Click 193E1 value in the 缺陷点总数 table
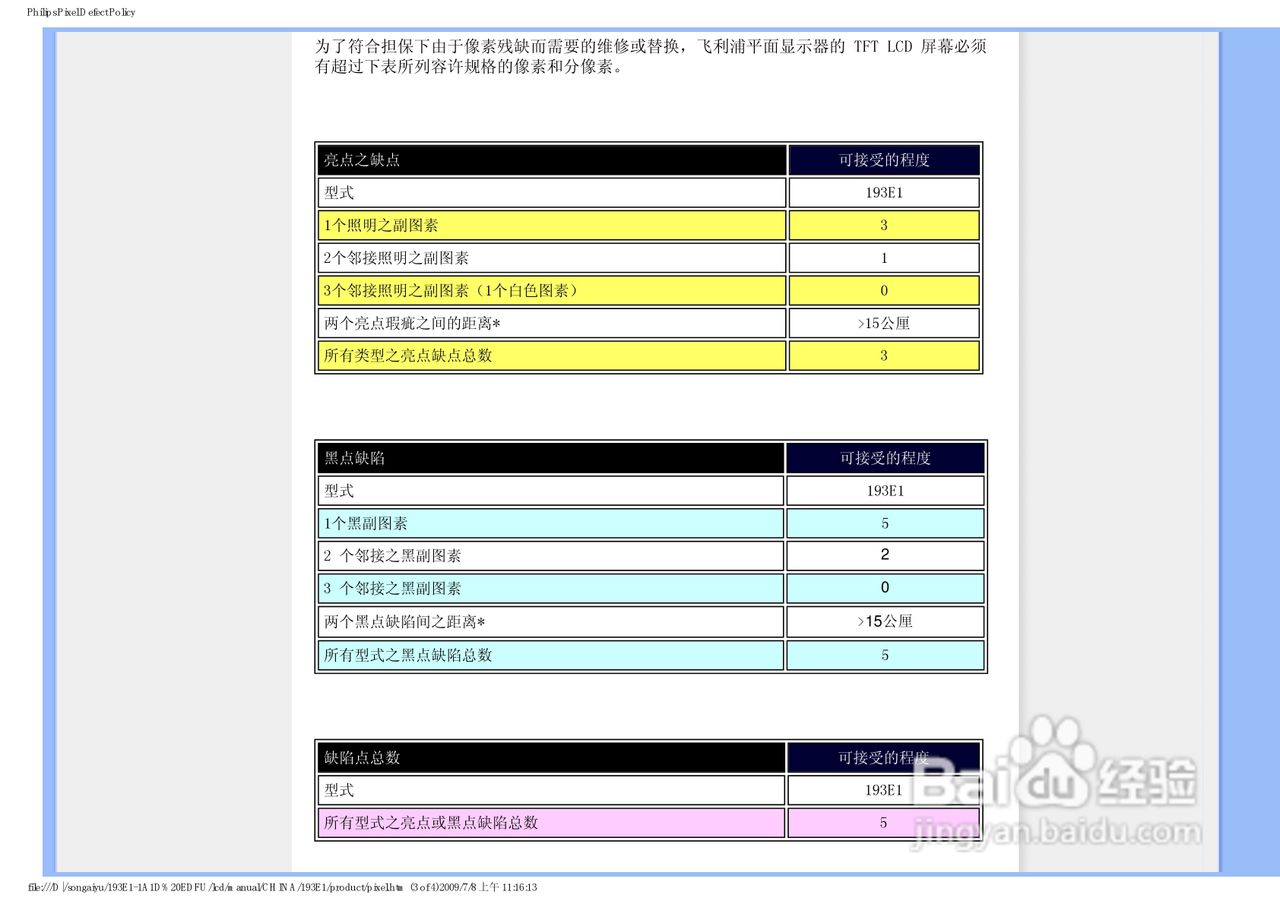Image resolution: width=1280 pixels, height=904 pixels. [x=884, y=790]
